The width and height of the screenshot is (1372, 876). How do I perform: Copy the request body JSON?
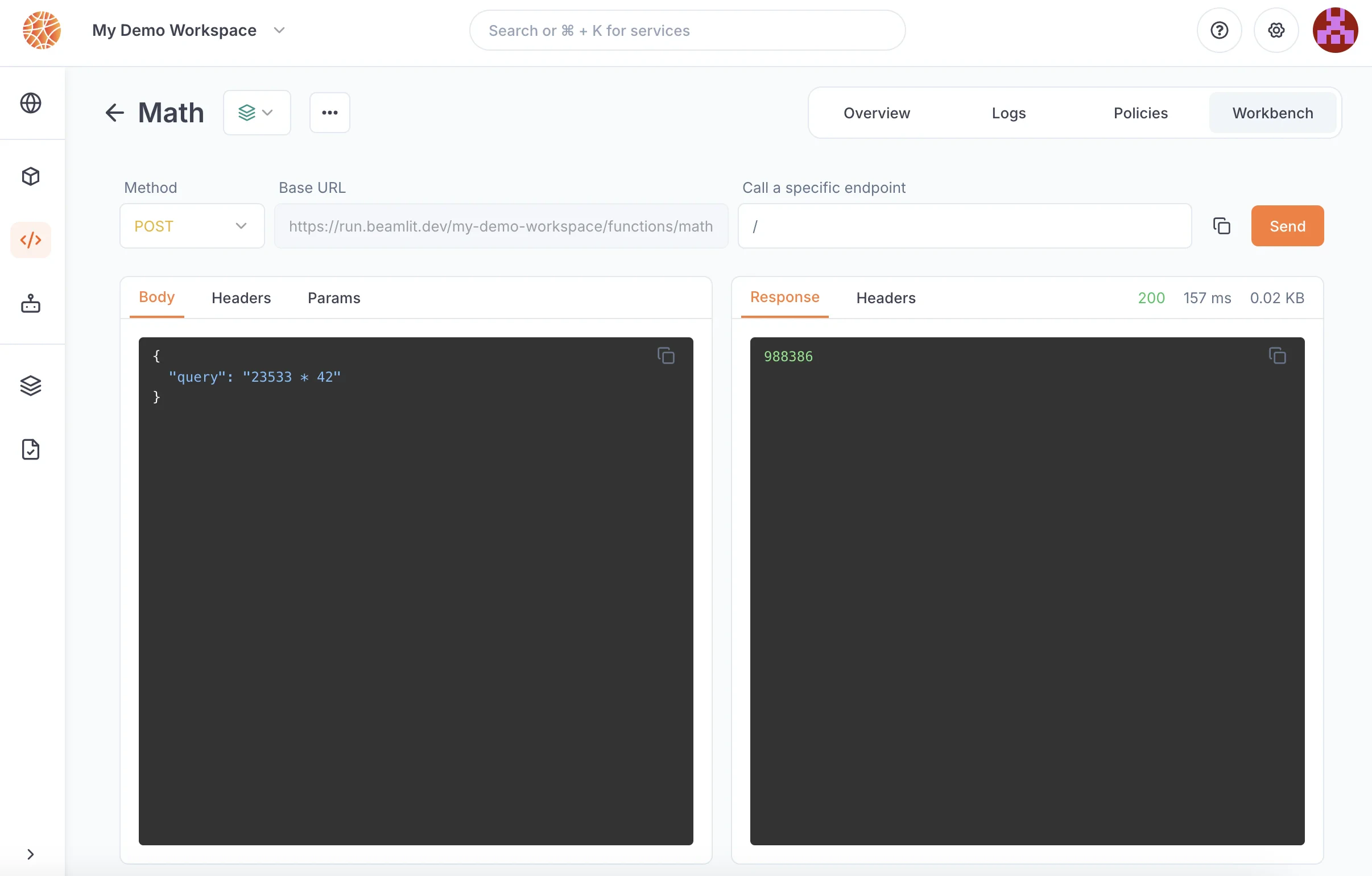tap(666, 356)
